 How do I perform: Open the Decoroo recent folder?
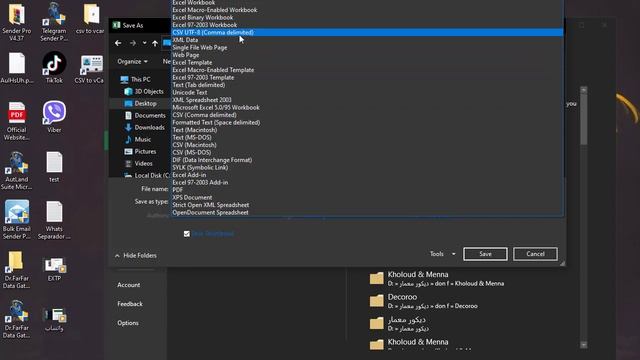click(424, 301)
